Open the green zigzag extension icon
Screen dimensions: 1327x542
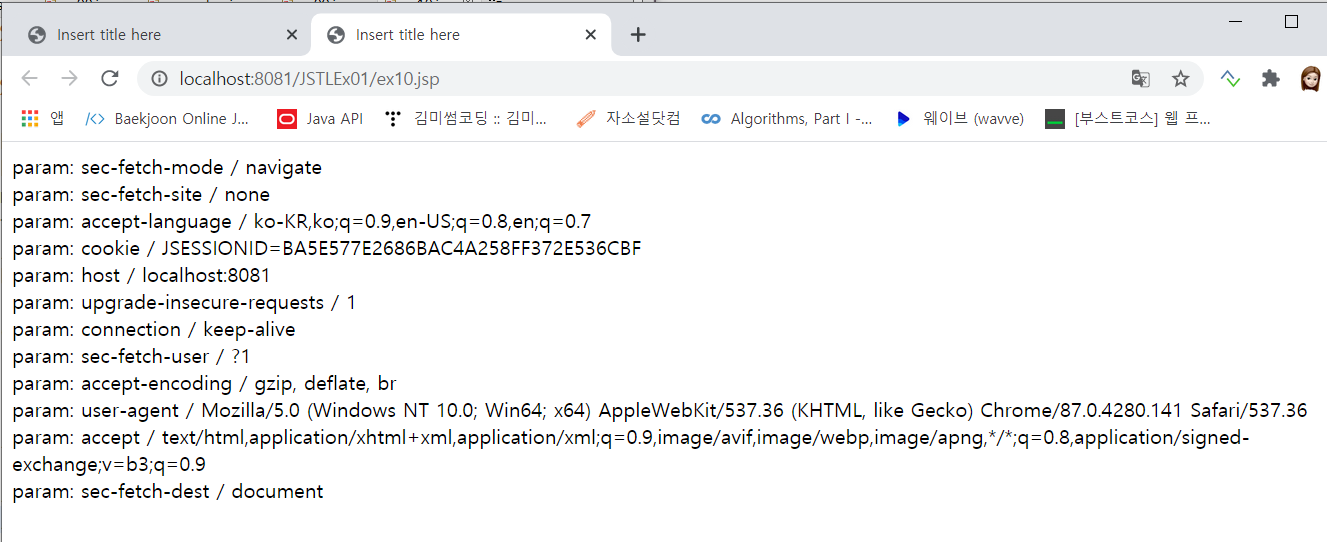[1231, 79]
